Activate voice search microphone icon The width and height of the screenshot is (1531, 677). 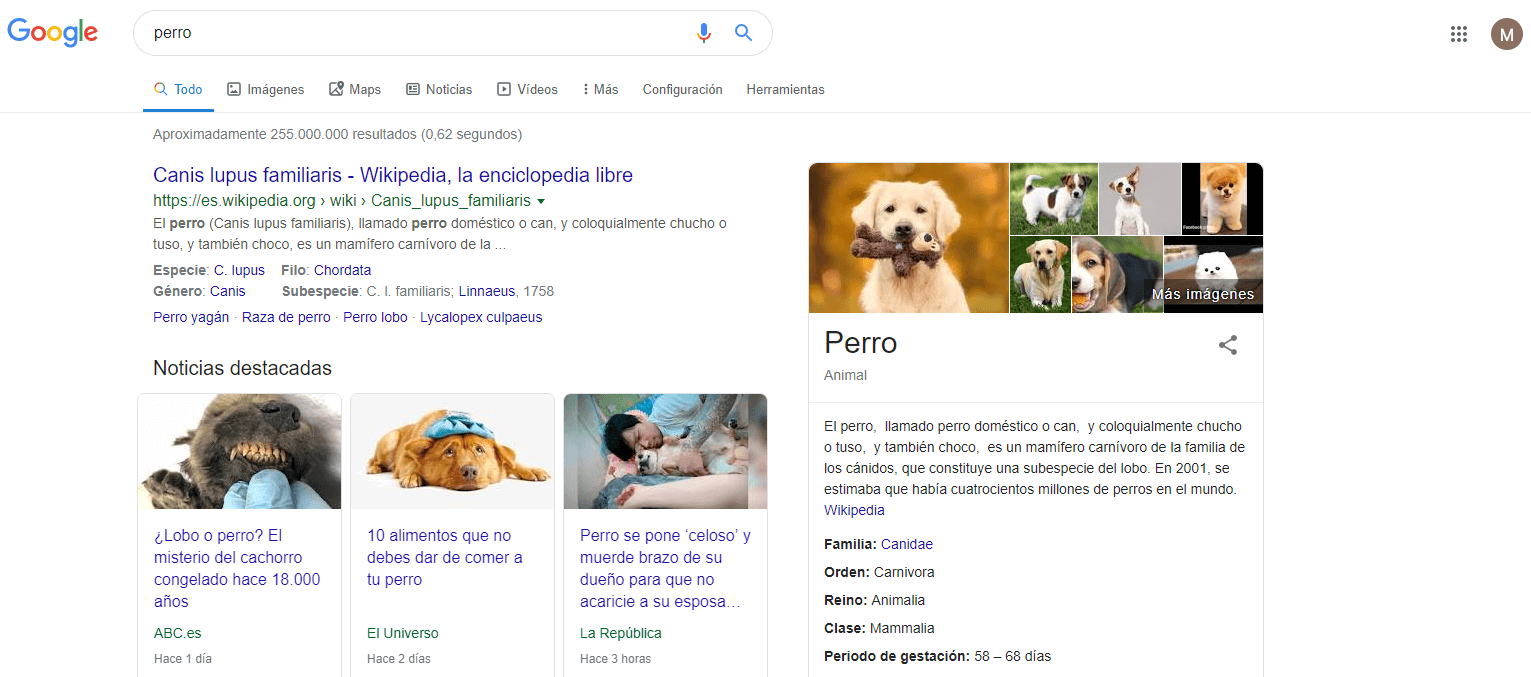pos(704,33)
